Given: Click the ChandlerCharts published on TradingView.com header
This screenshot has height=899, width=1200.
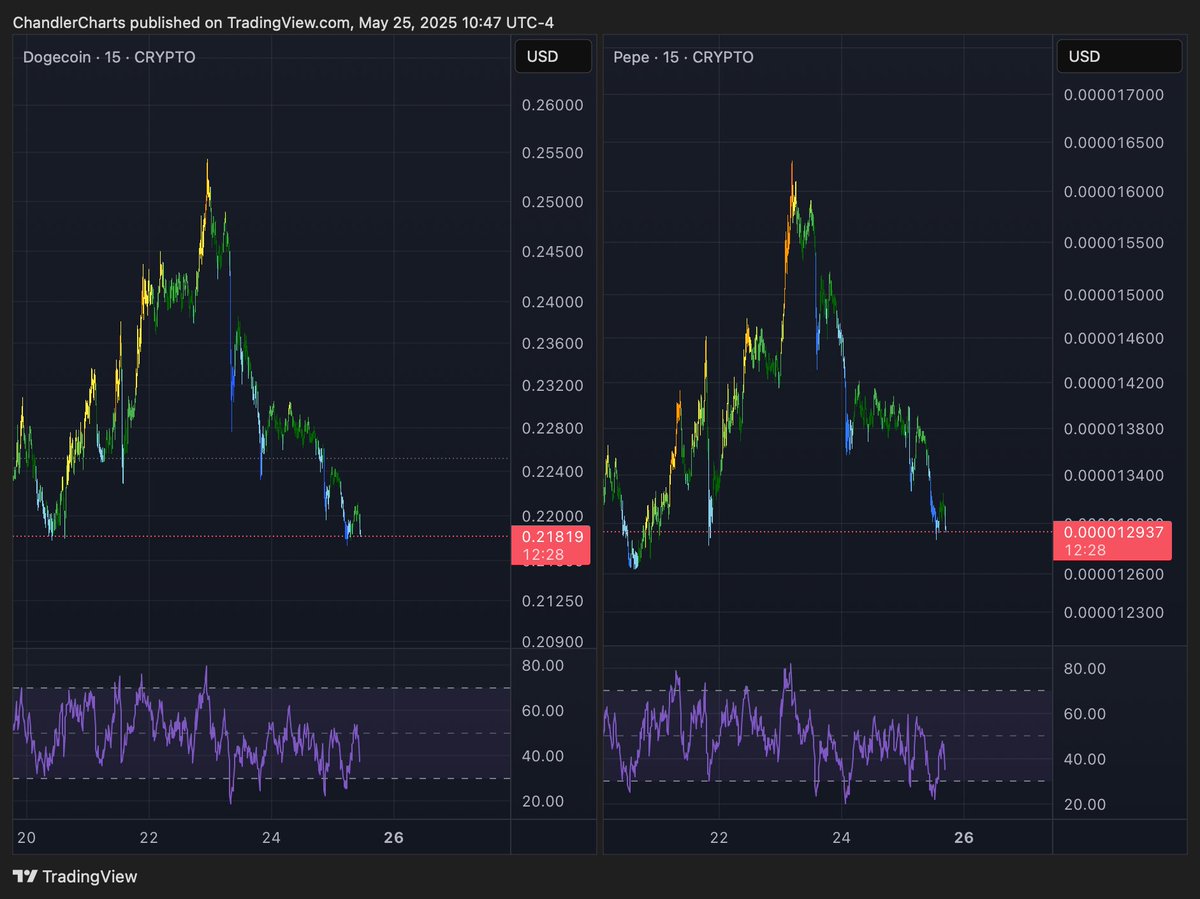Looking at the screenshot, I should [x=283, y=21].
